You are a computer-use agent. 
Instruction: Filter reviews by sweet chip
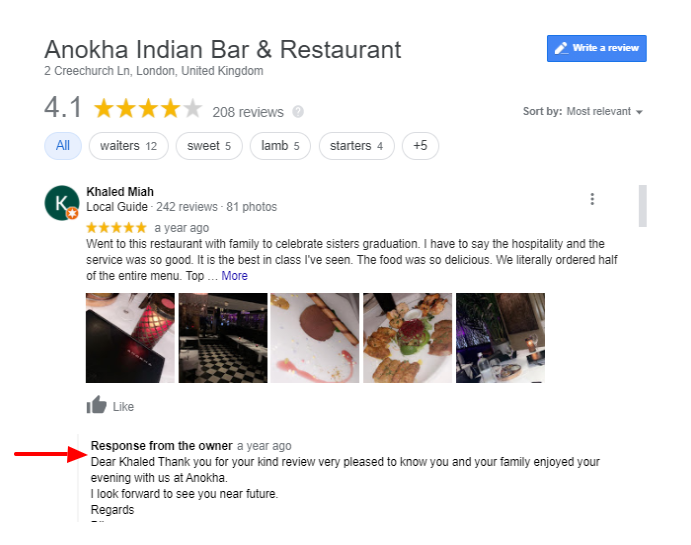(209, 146)
